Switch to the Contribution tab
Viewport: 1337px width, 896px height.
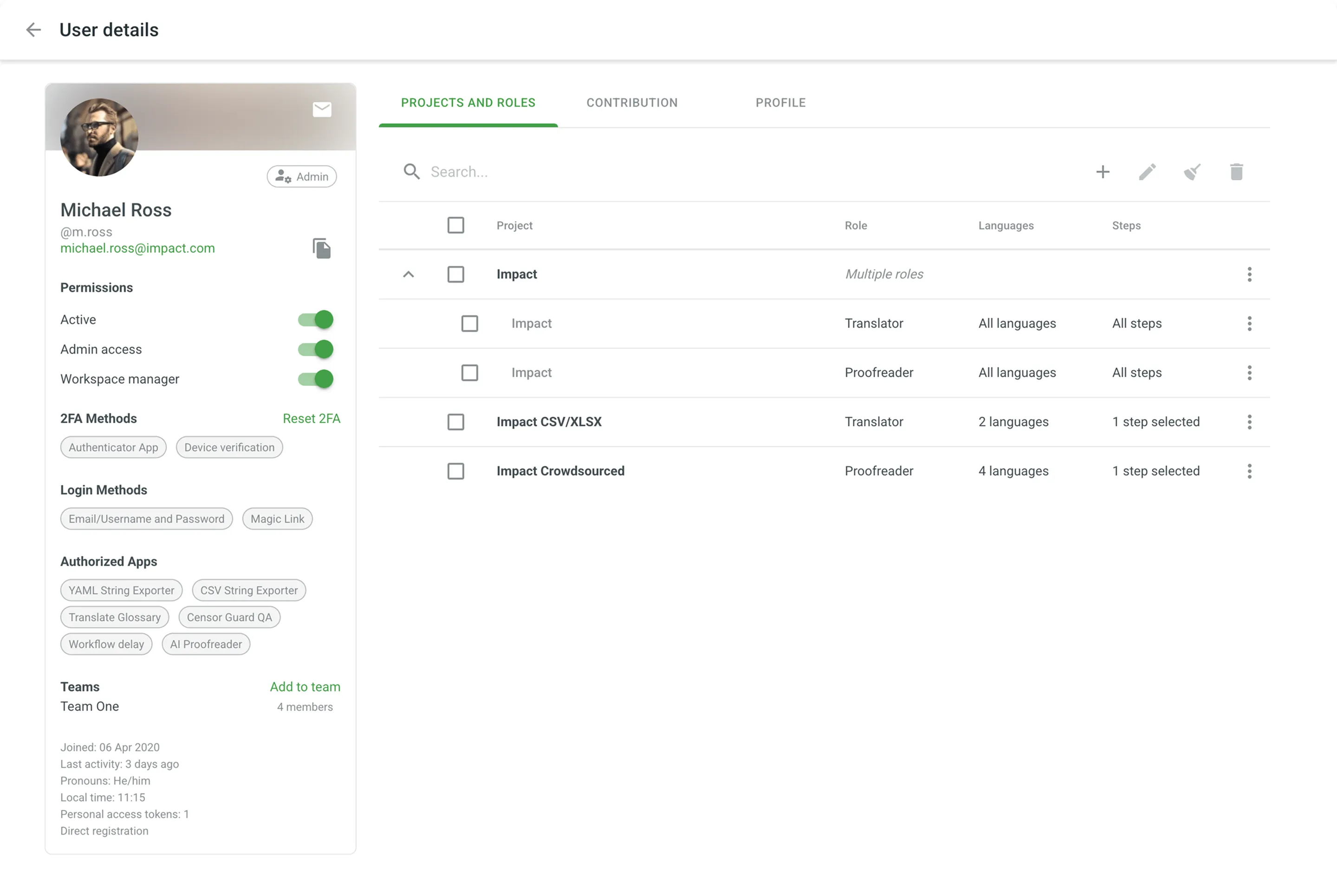pos(632,103)
